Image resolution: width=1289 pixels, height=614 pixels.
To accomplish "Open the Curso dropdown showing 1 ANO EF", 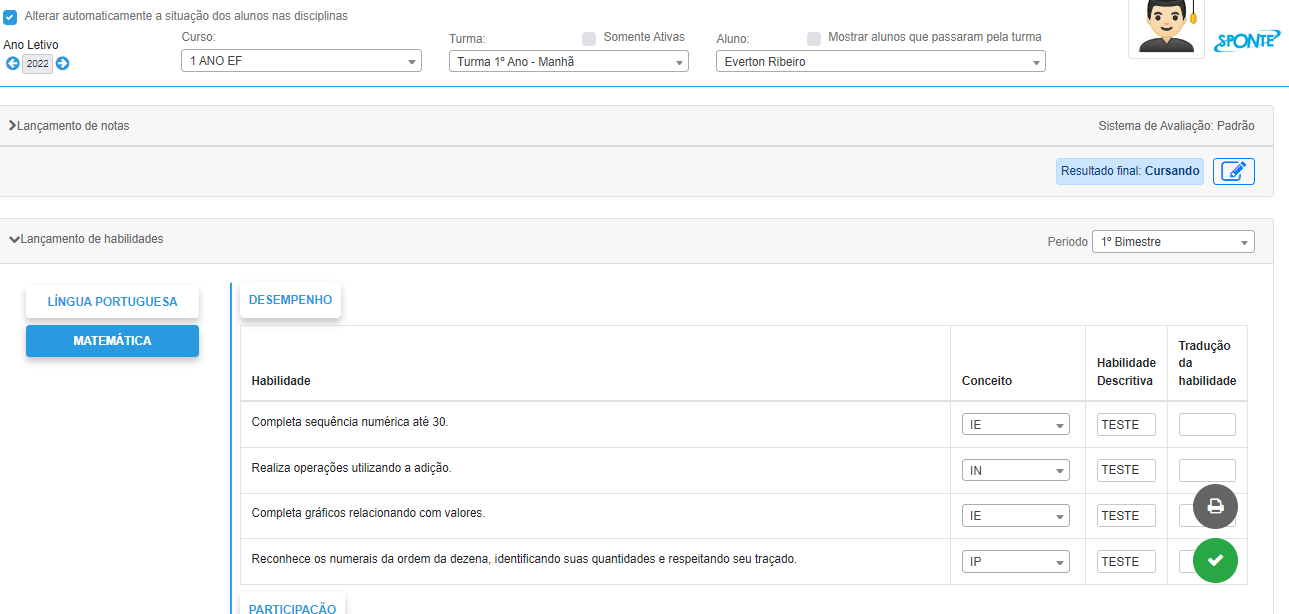I will pyautogui.click(x=300, y=62).
